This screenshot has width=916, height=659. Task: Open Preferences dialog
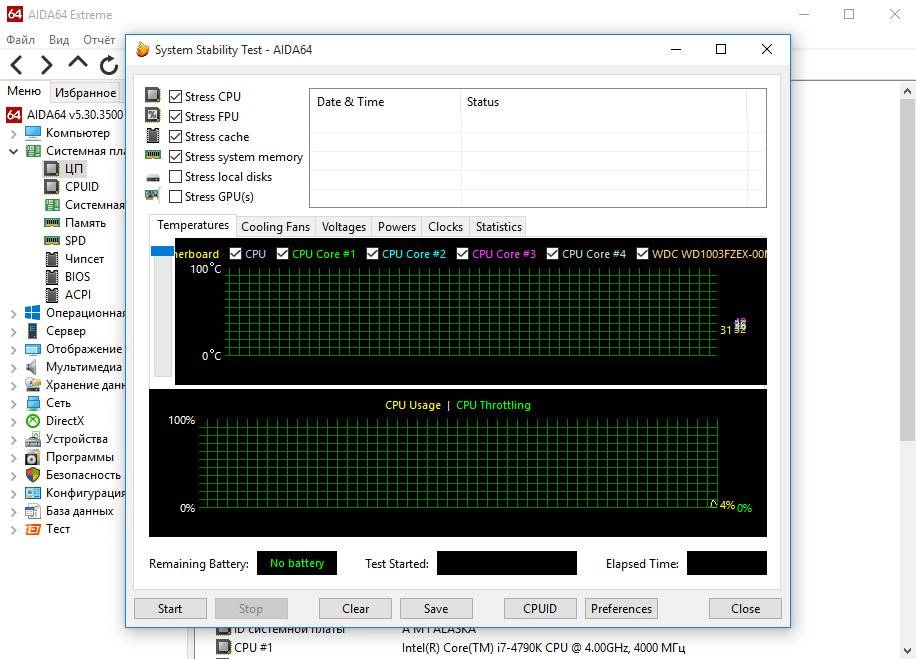point(621,609)
